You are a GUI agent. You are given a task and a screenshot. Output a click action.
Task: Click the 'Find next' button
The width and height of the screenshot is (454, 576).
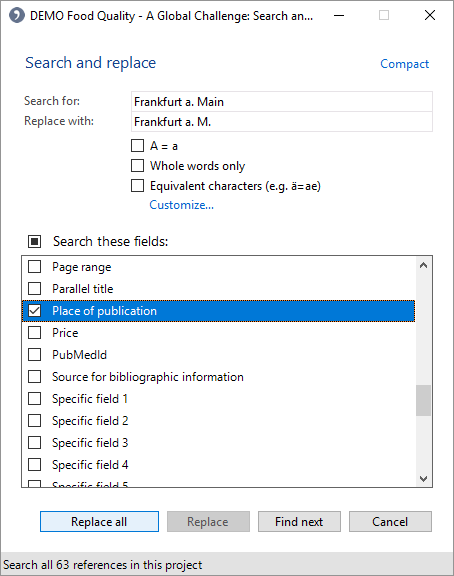pyautogui.click(x=299, y=522)
